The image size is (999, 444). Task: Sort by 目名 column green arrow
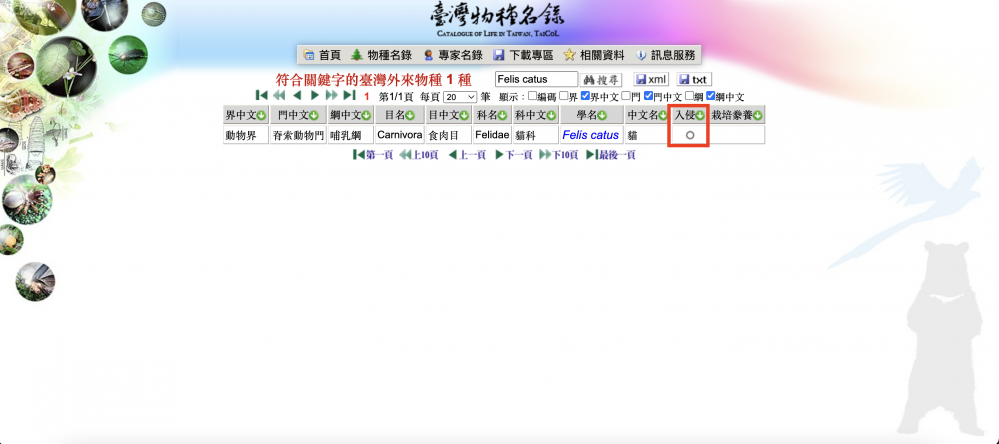(410, 116)
